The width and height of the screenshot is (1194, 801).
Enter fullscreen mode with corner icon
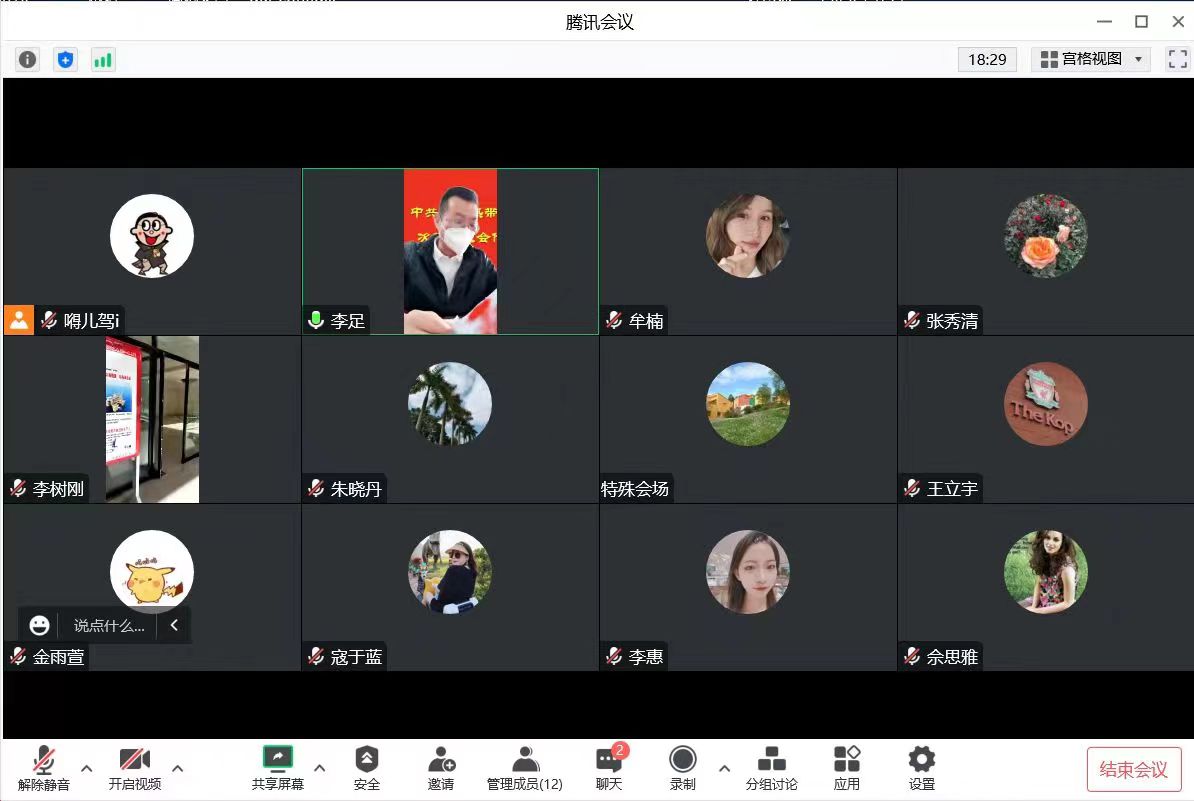click(1177, 60)
